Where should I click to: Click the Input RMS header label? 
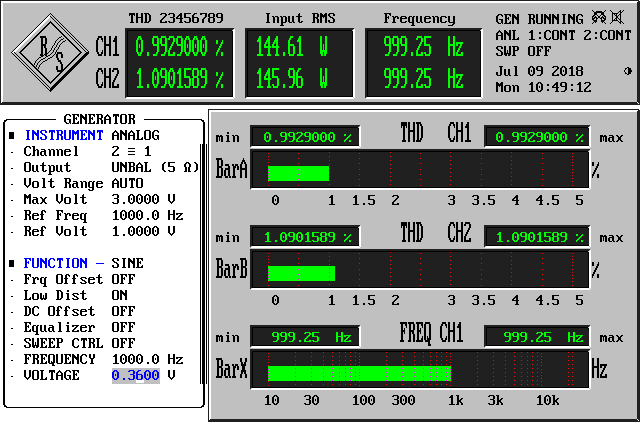300,18
